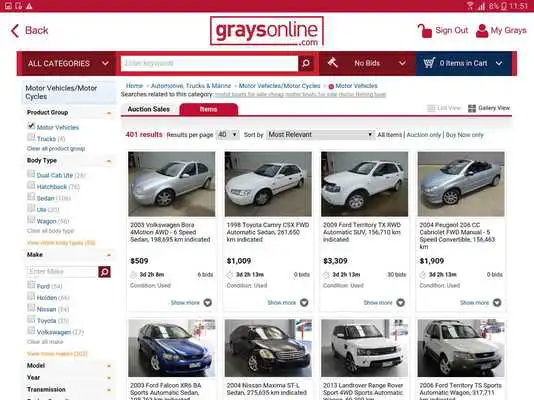This screenshot has width=534, height=400.
Task: Click Clear all product group link
Action: pyautogui.click(x=56, y=149)
